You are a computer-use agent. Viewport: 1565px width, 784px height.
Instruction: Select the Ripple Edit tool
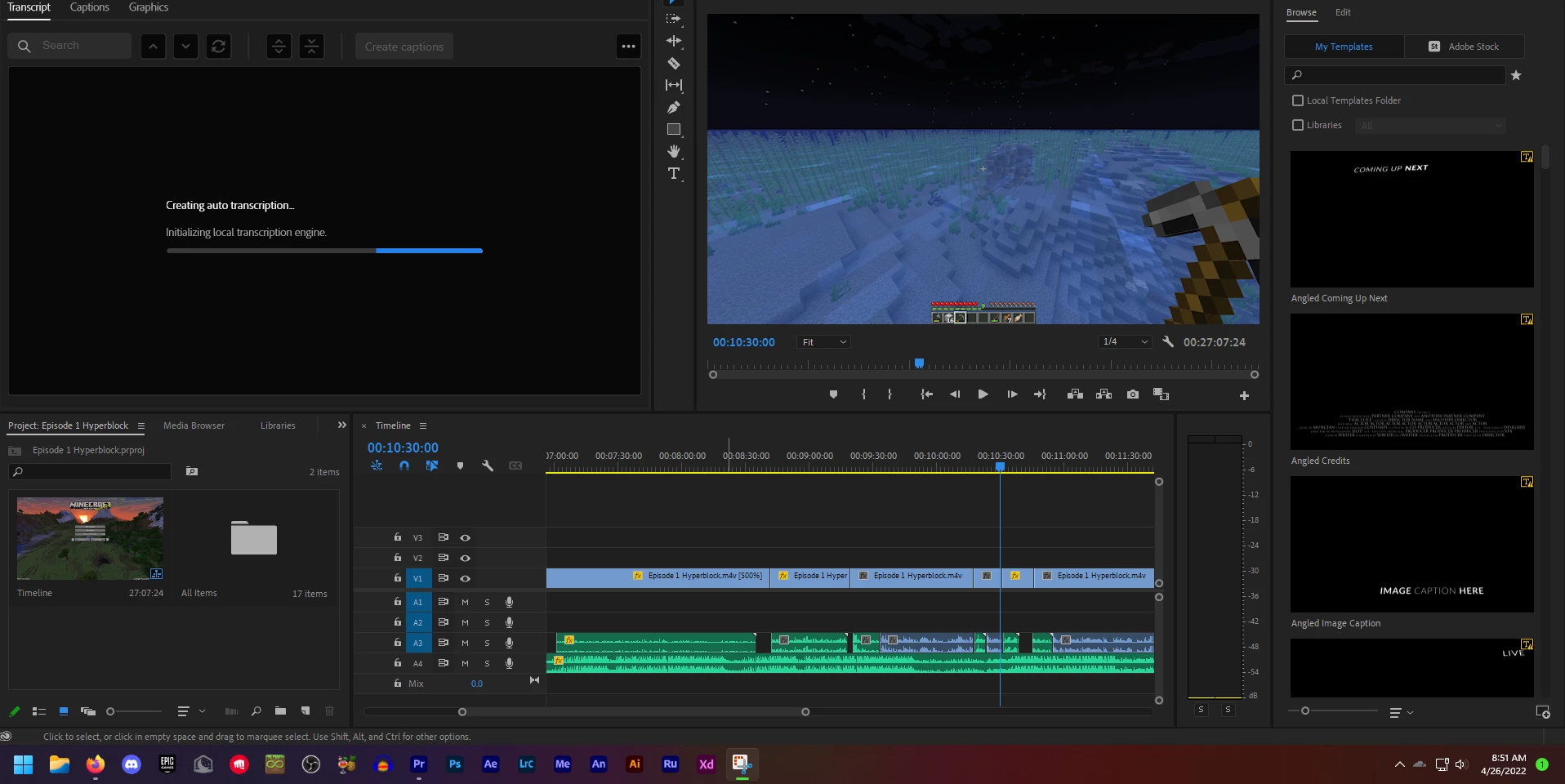(x=674, y=41)
